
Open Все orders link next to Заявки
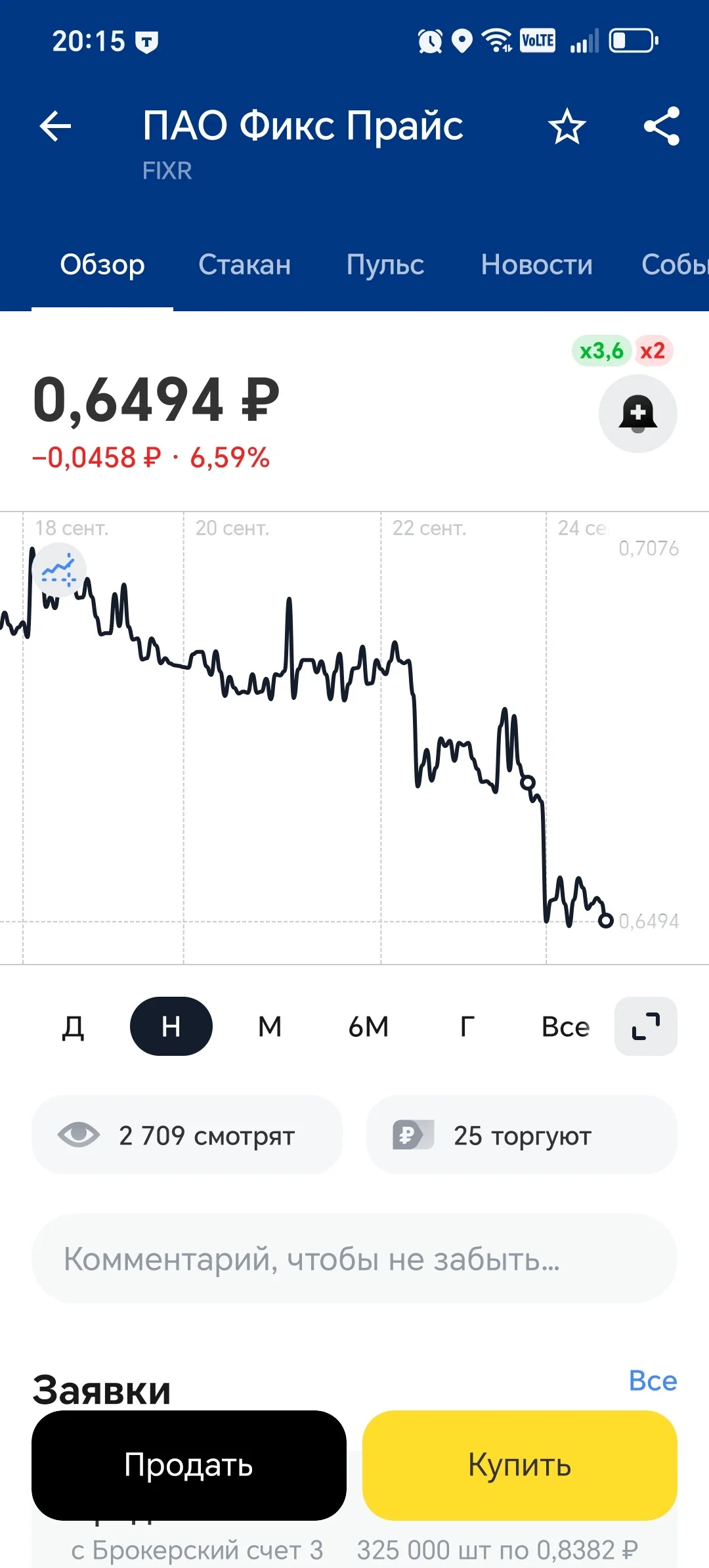(x=653, y=1380)
